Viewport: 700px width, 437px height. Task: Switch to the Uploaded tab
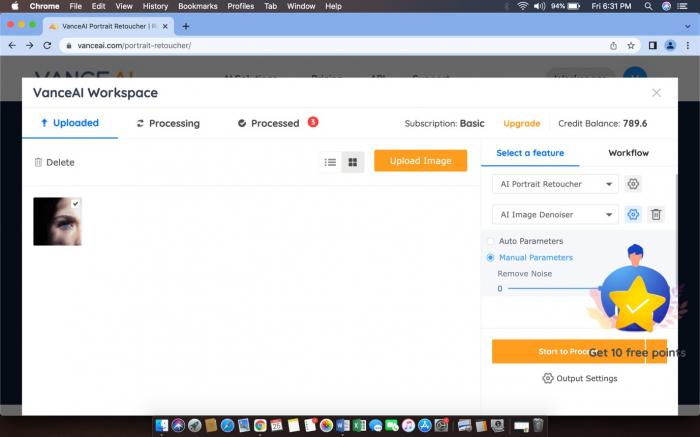(70, 123)
